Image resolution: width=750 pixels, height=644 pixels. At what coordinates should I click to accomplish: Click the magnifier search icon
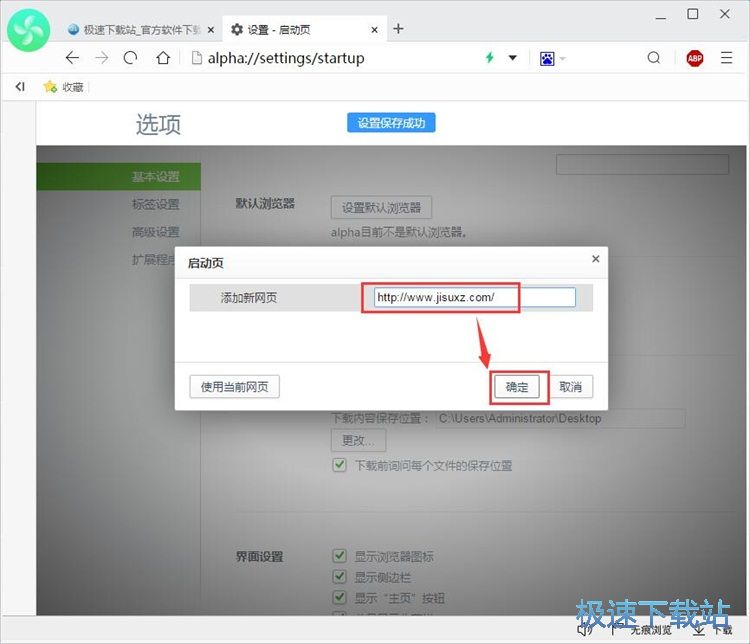pyautogui.click(x=653, y=58)
